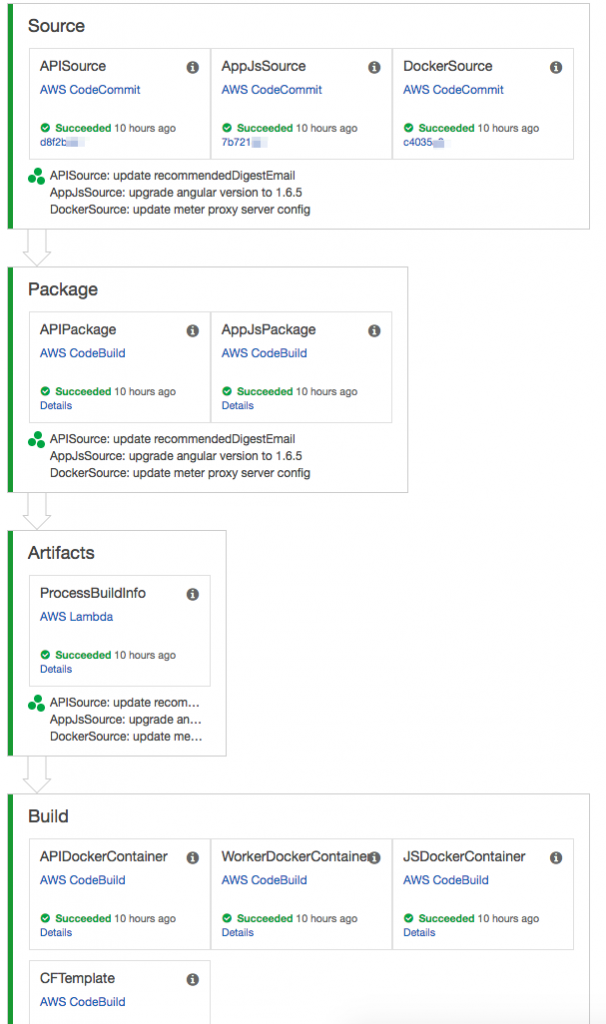Open info for WorkerDockerContainer action
The height and width of the screenshot is (1024, 606).
click(374, 857)
